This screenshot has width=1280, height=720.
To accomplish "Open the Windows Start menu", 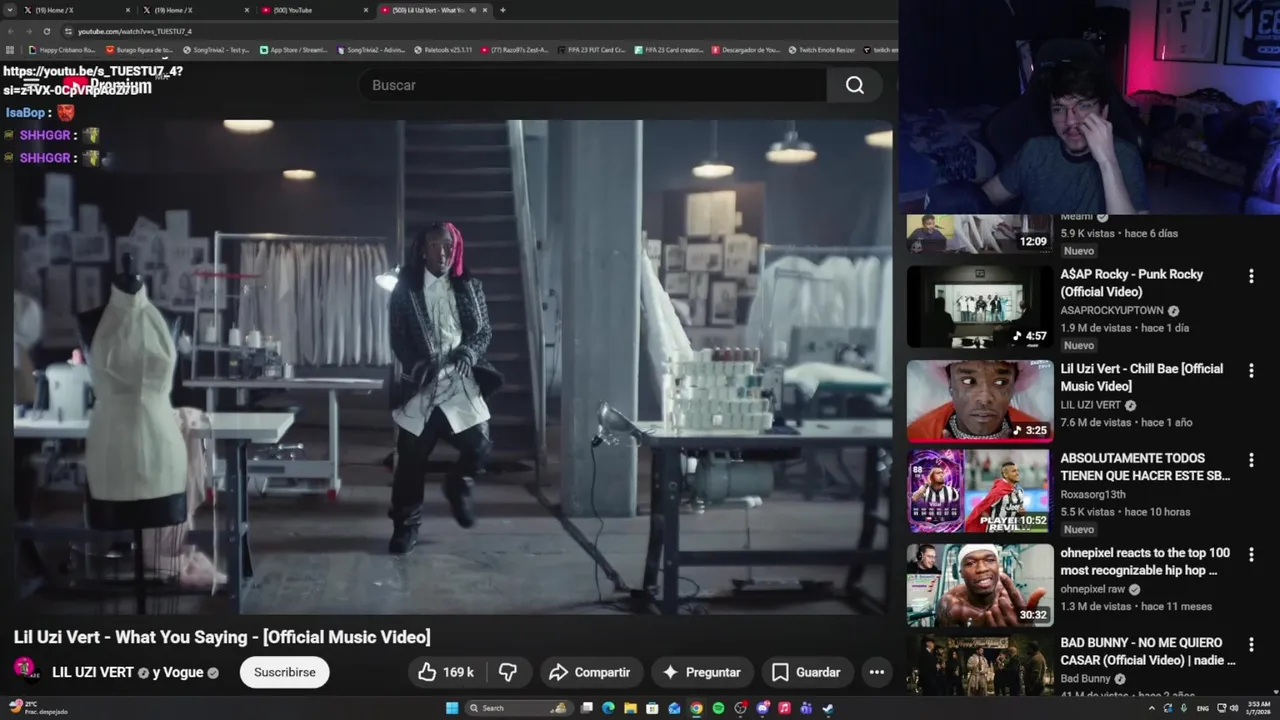I will (451, 708).
